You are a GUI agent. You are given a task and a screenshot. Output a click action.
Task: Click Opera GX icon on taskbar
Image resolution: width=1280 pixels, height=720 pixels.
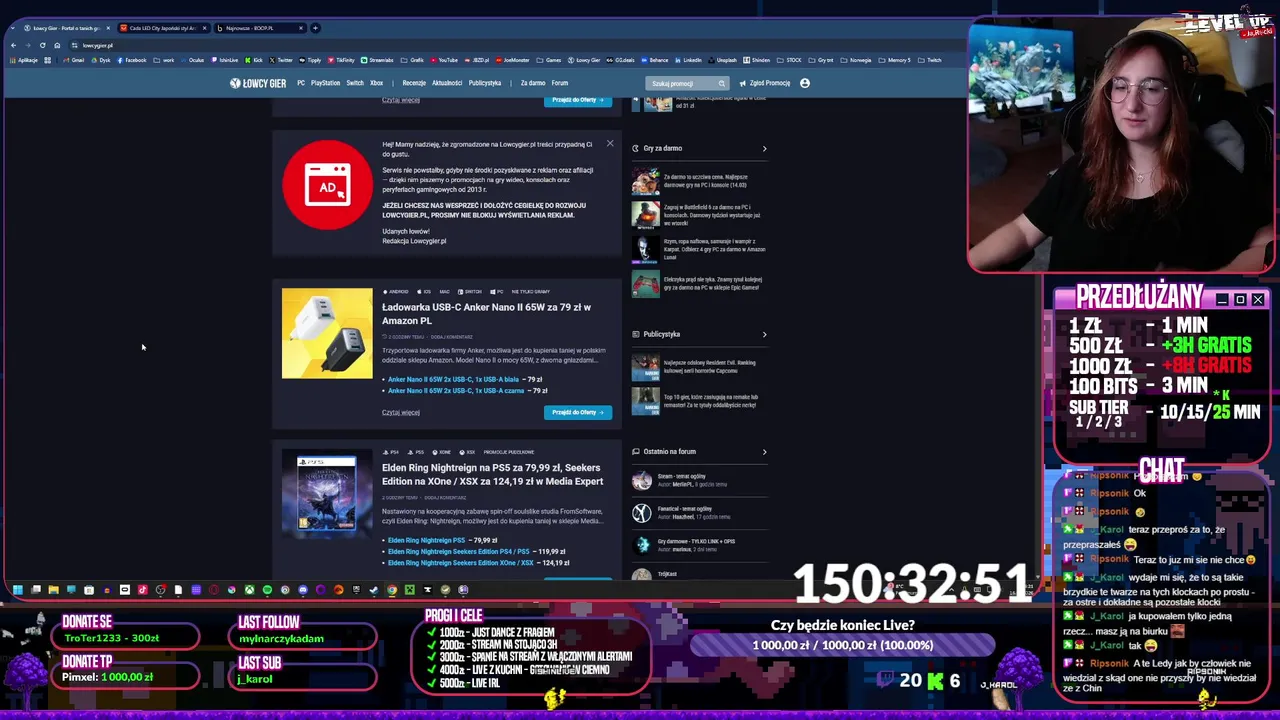(214, 590)
